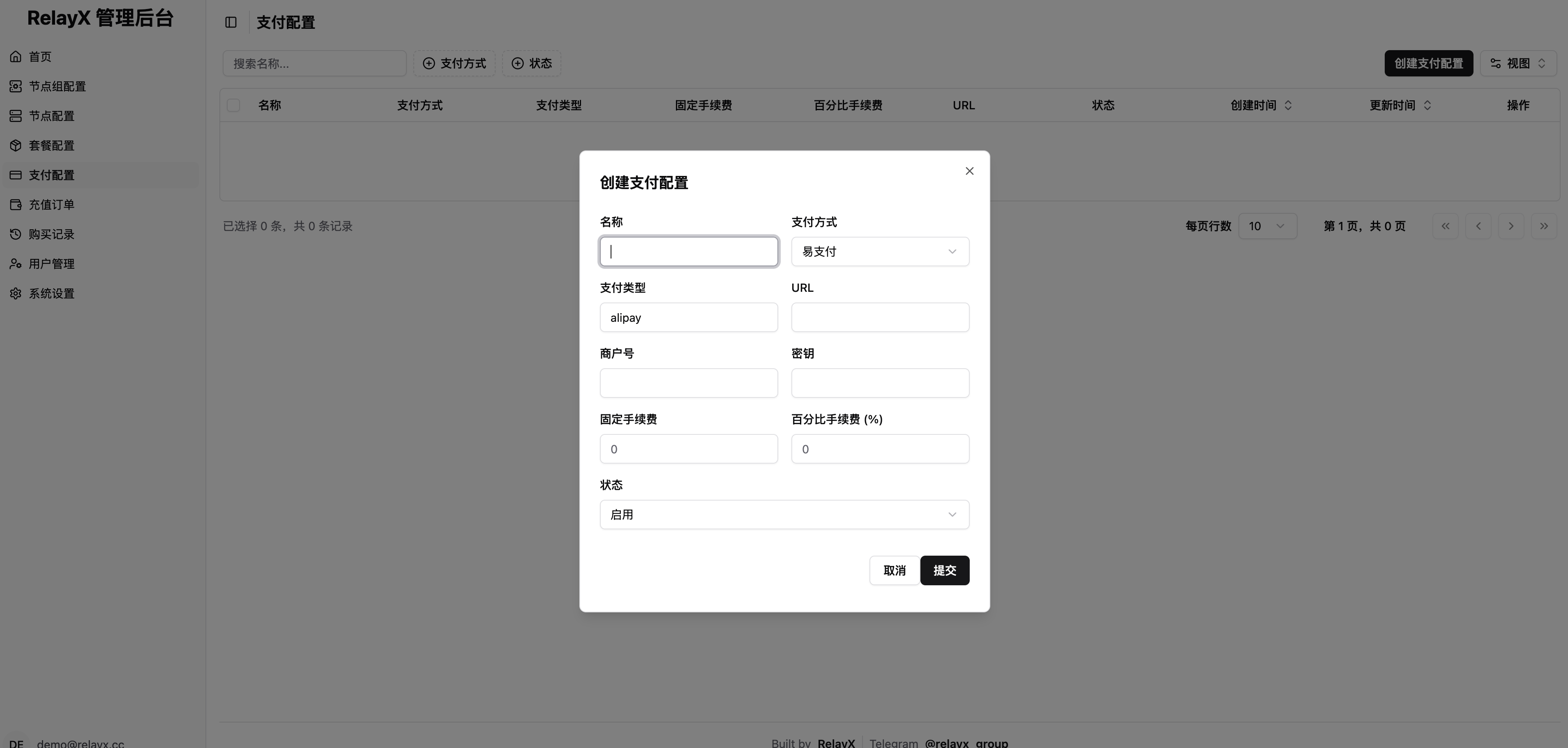
Task: Change rows per page from 10
Action: pyautogui.click(x=1268, y=226)
